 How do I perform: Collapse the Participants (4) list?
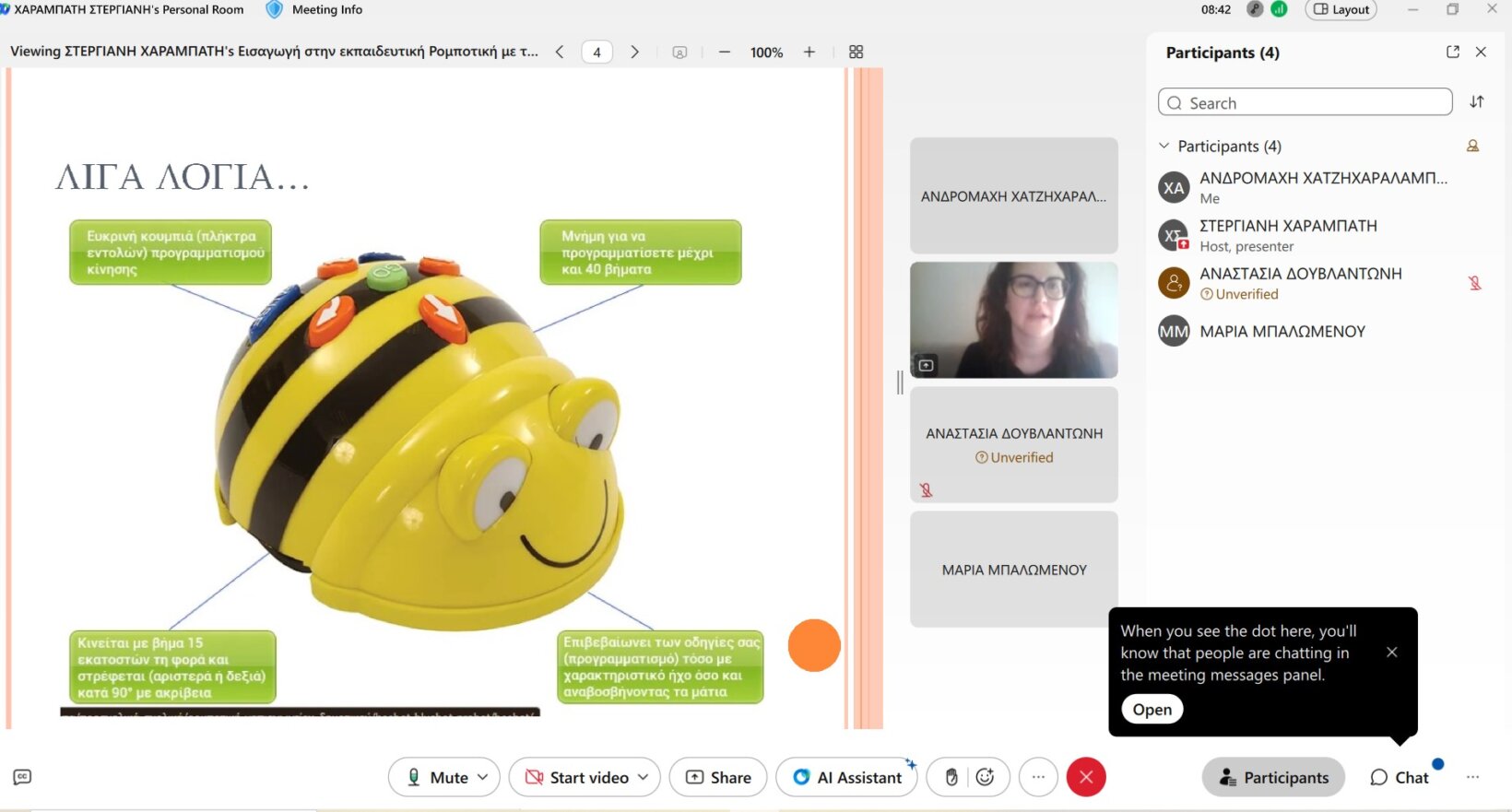(x=1164, y=146)
